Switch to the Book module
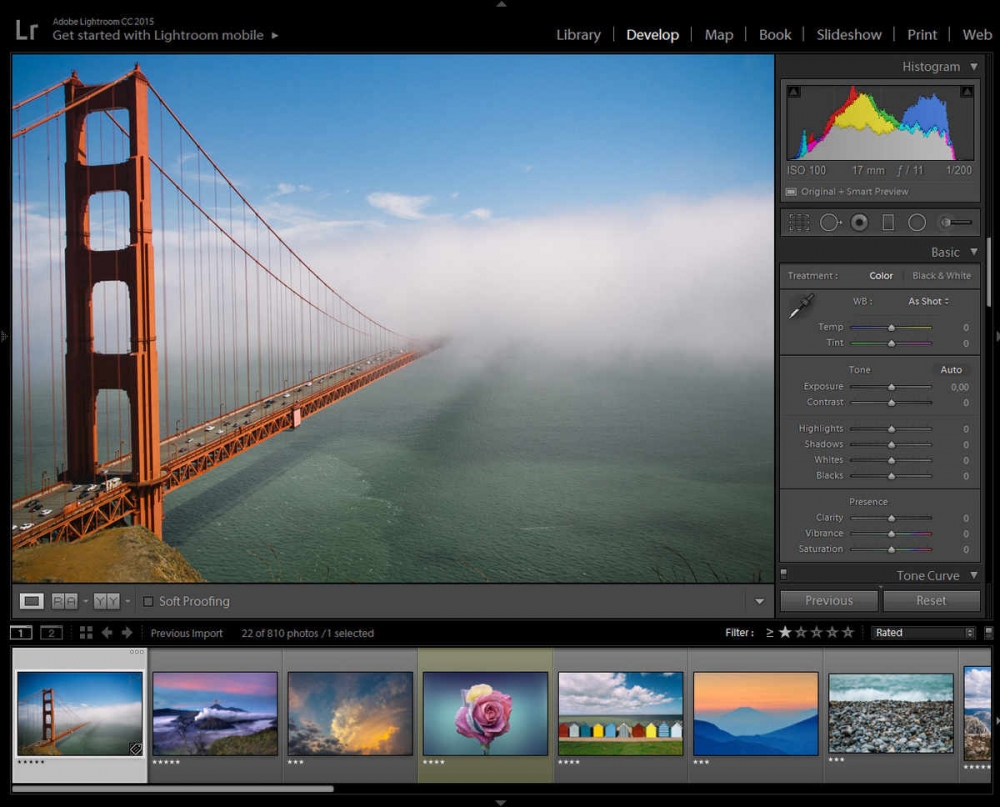This screenshot has width=1000, height=807. coord(775,34)
